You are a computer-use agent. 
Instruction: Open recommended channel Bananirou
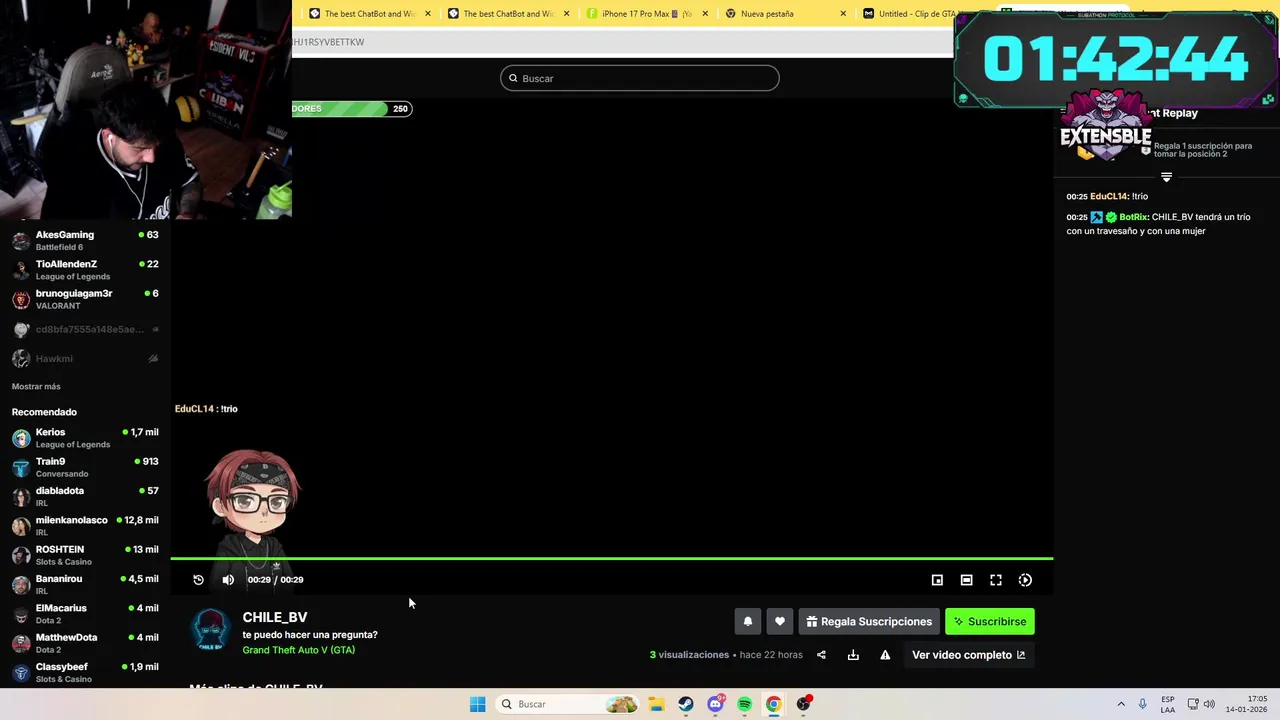click(x=85, y=584)
